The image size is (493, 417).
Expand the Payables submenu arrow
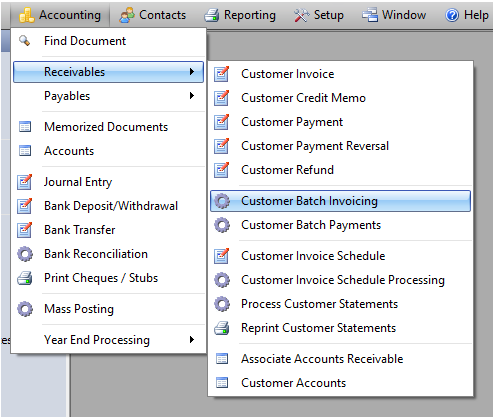click(x=192, y=96)
